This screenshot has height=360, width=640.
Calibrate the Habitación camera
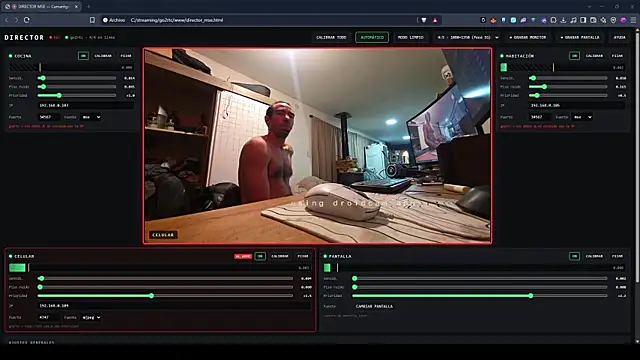[x=594, y=56]
